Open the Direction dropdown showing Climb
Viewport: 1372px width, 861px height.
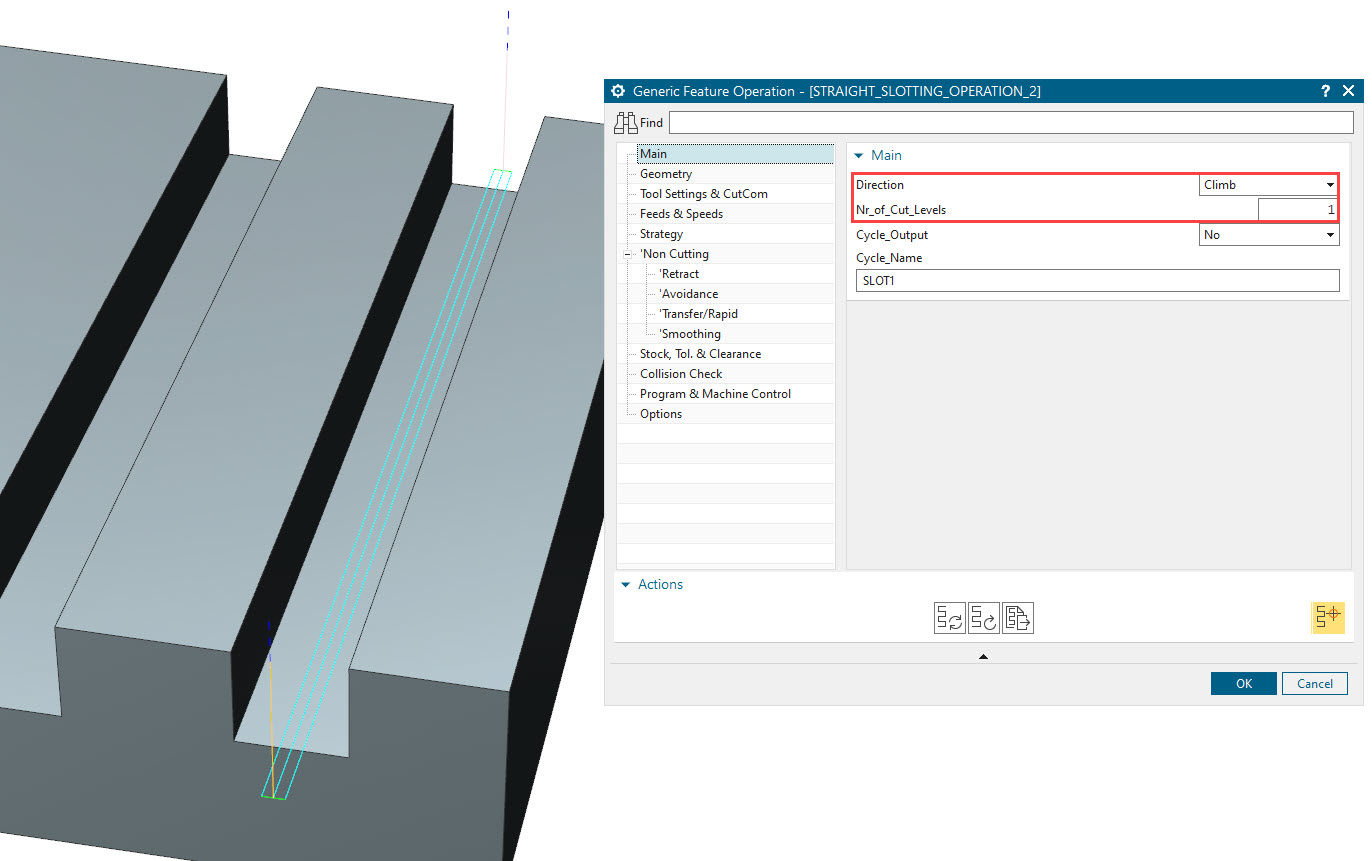(1330, 185)
